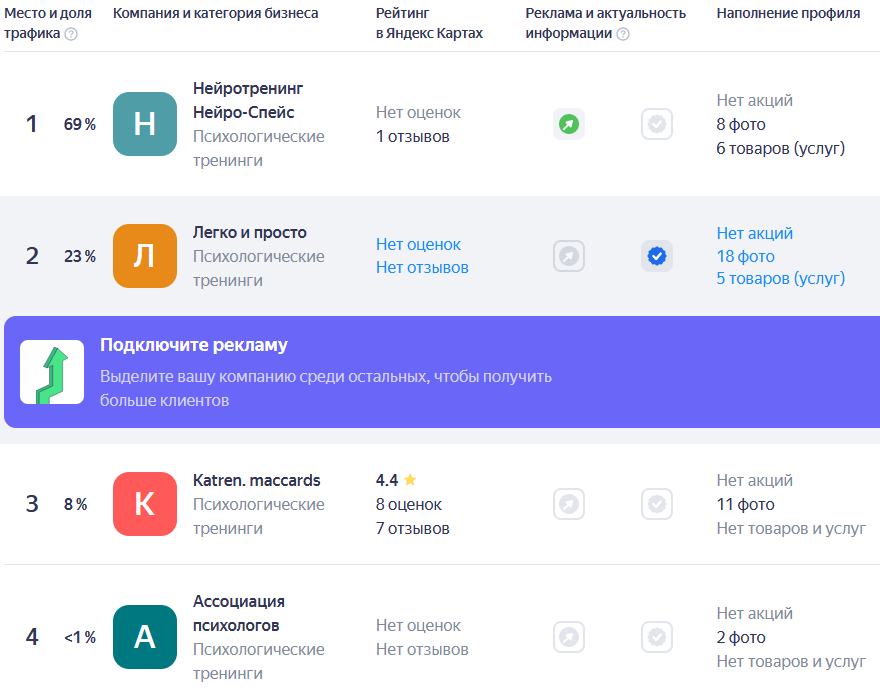Open the Ассоциация психологов company name
Screen dimensions: 880x700
point(238,613)
